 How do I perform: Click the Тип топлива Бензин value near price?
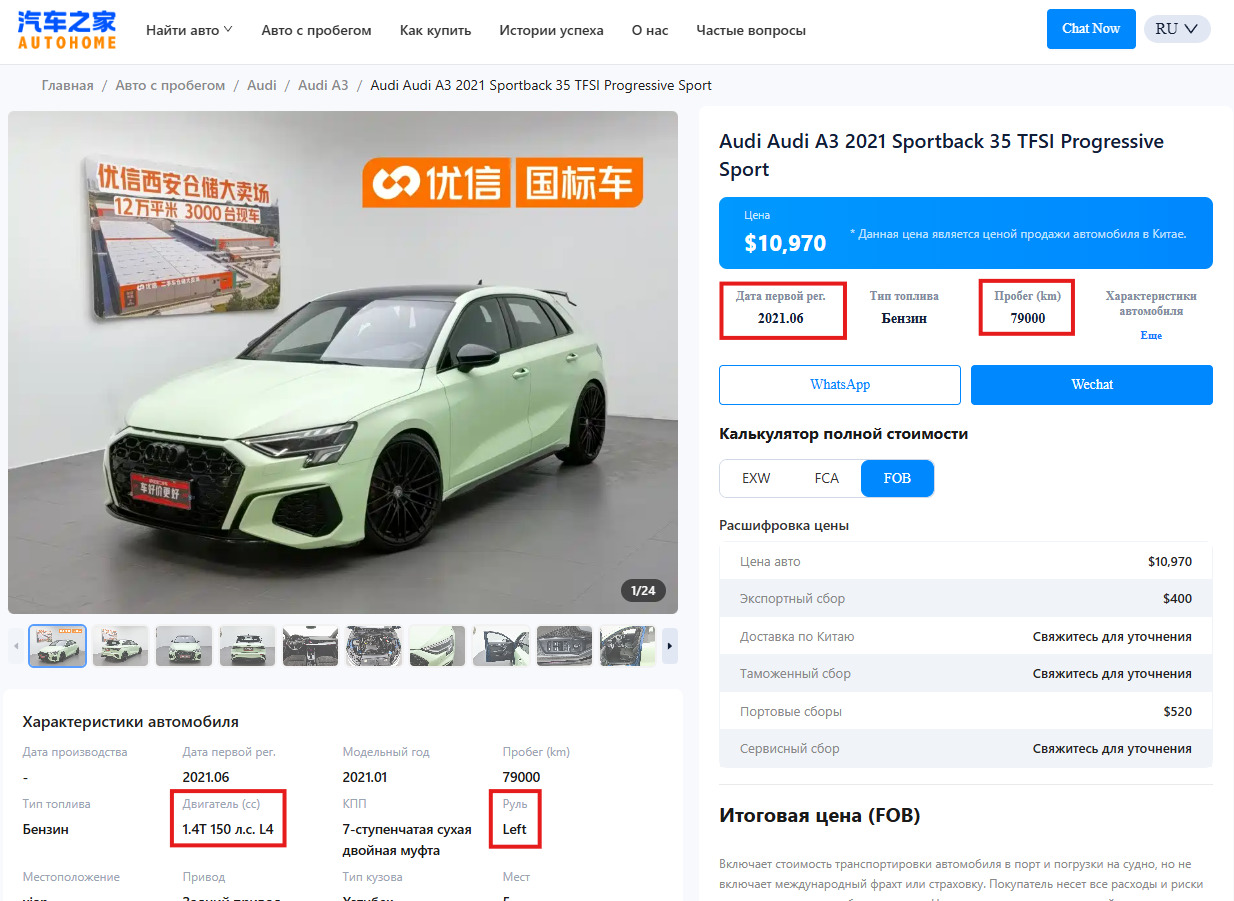pyautogui.click(x=904, y=318)
